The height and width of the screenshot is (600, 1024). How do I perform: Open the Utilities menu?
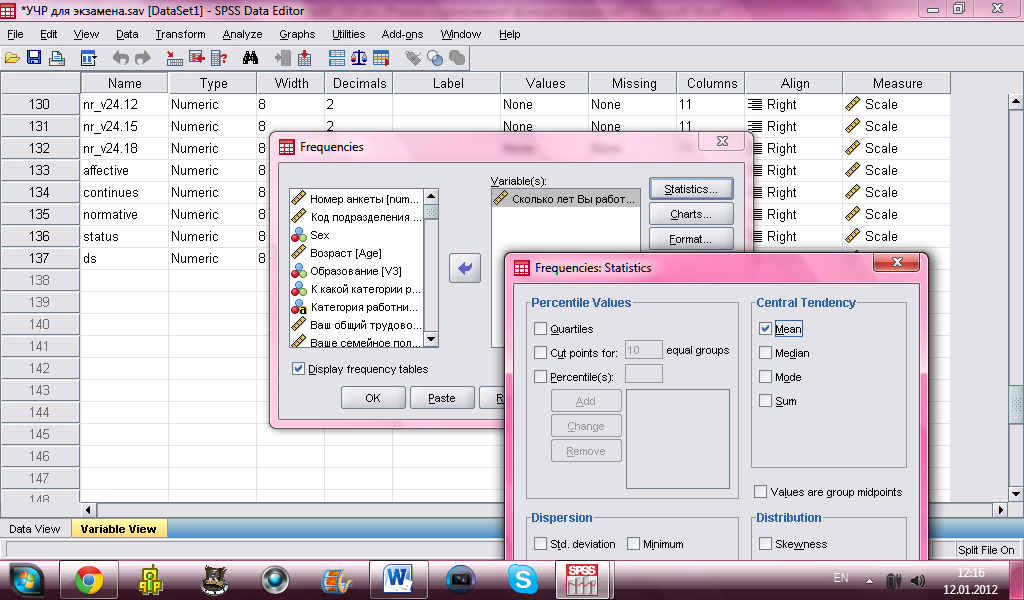click(x=349, y=34)
